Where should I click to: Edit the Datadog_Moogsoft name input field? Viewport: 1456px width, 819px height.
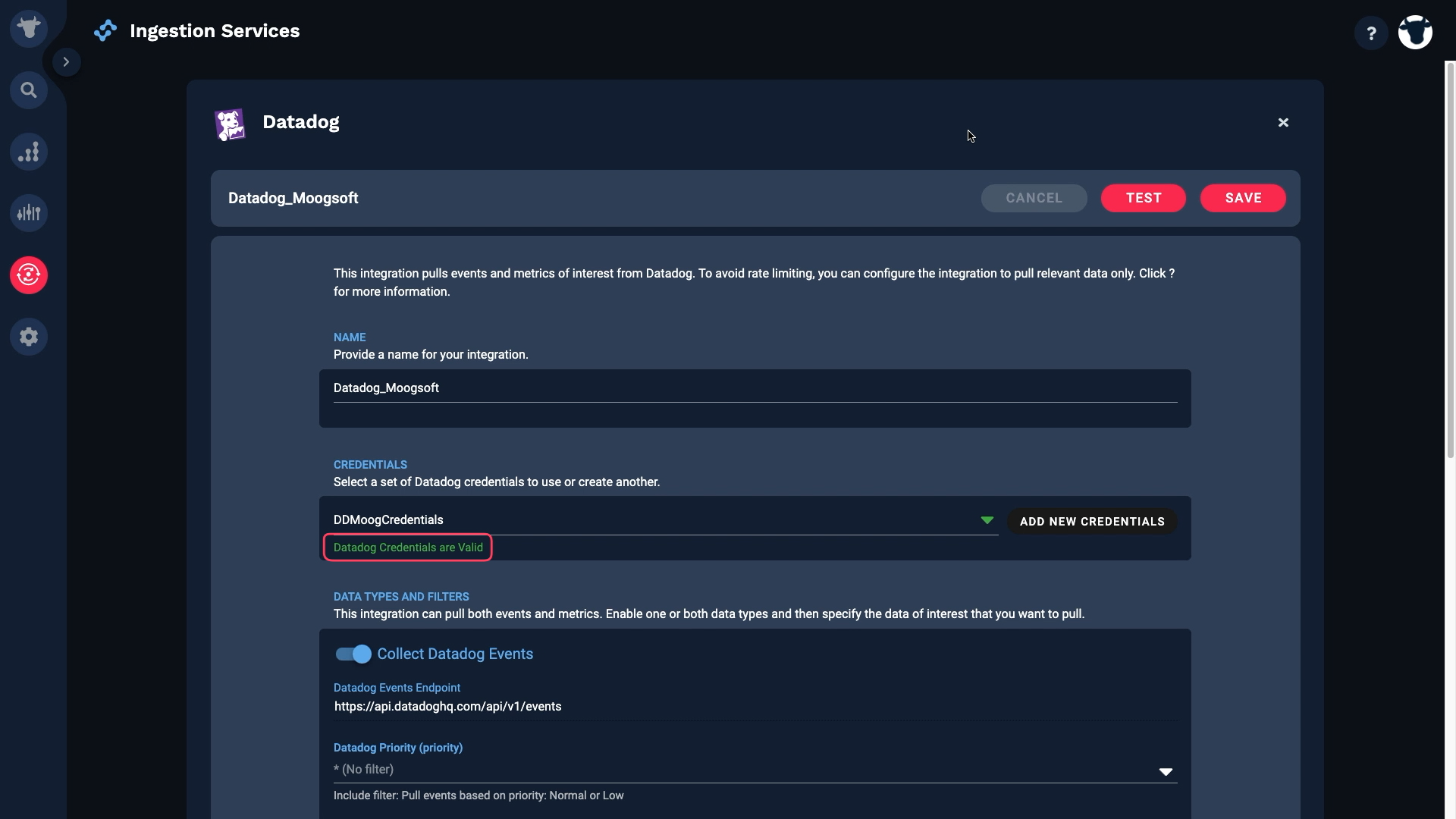[x=755, y=388]
